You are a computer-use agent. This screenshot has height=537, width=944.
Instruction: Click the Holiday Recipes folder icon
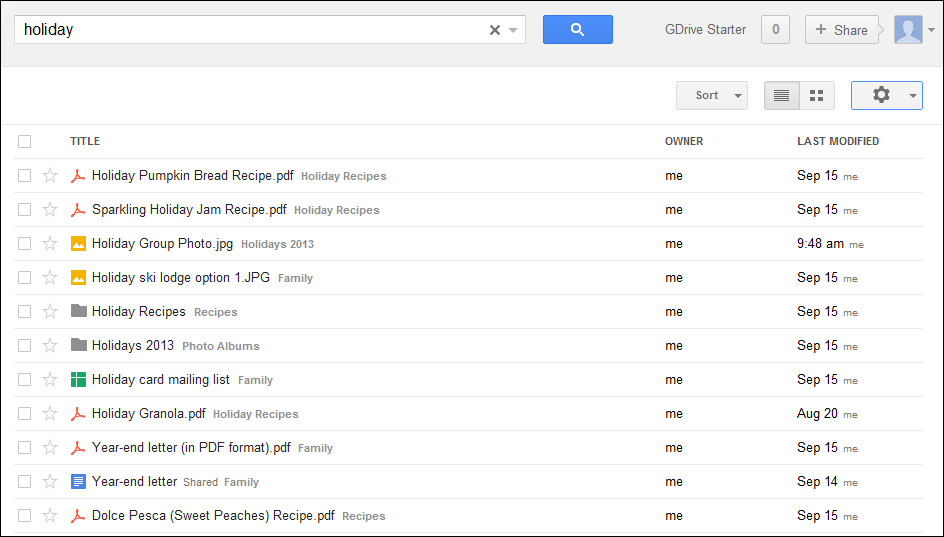point(78,311)
